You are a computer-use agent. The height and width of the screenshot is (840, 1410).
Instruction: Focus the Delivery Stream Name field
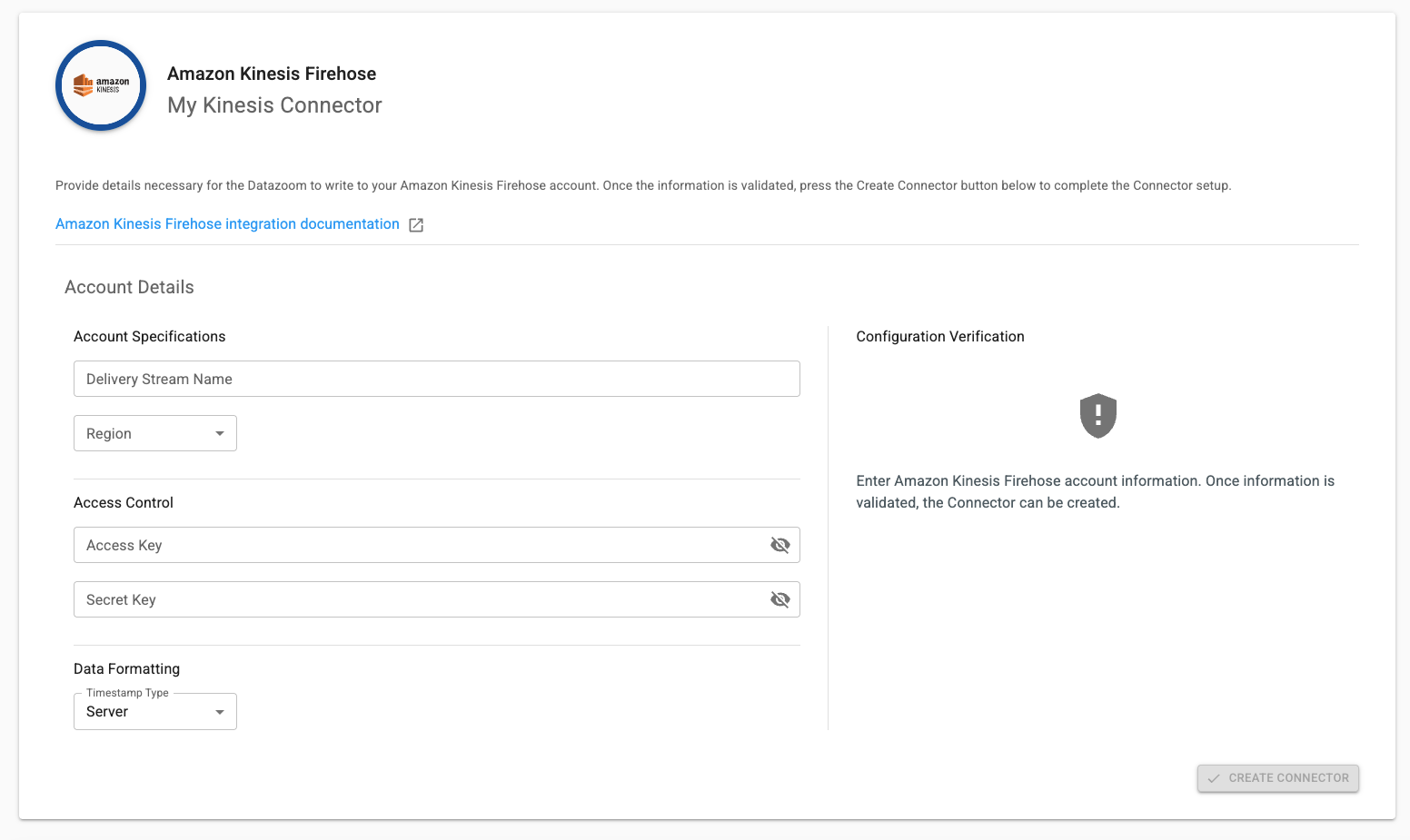point(436,379)
